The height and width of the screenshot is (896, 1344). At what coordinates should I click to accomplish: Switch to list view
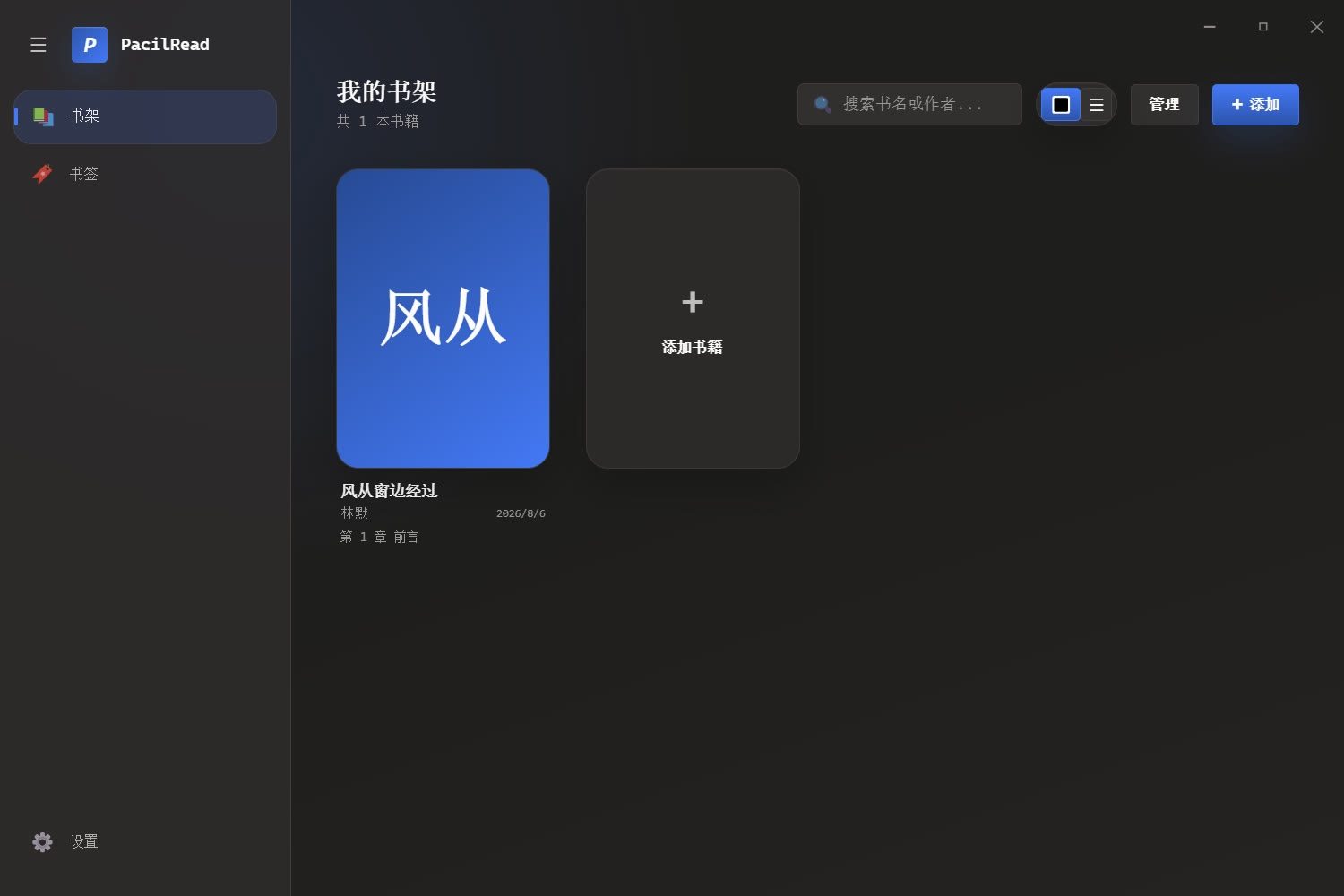click(x=1096, y=105)
